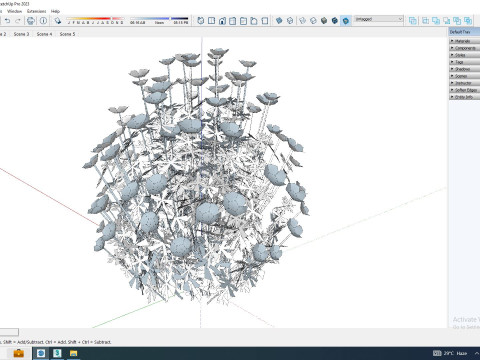This screenshot has width=480, height=360.
Task: Open the SketchUp taskbar icon
Action: point(57,353)
